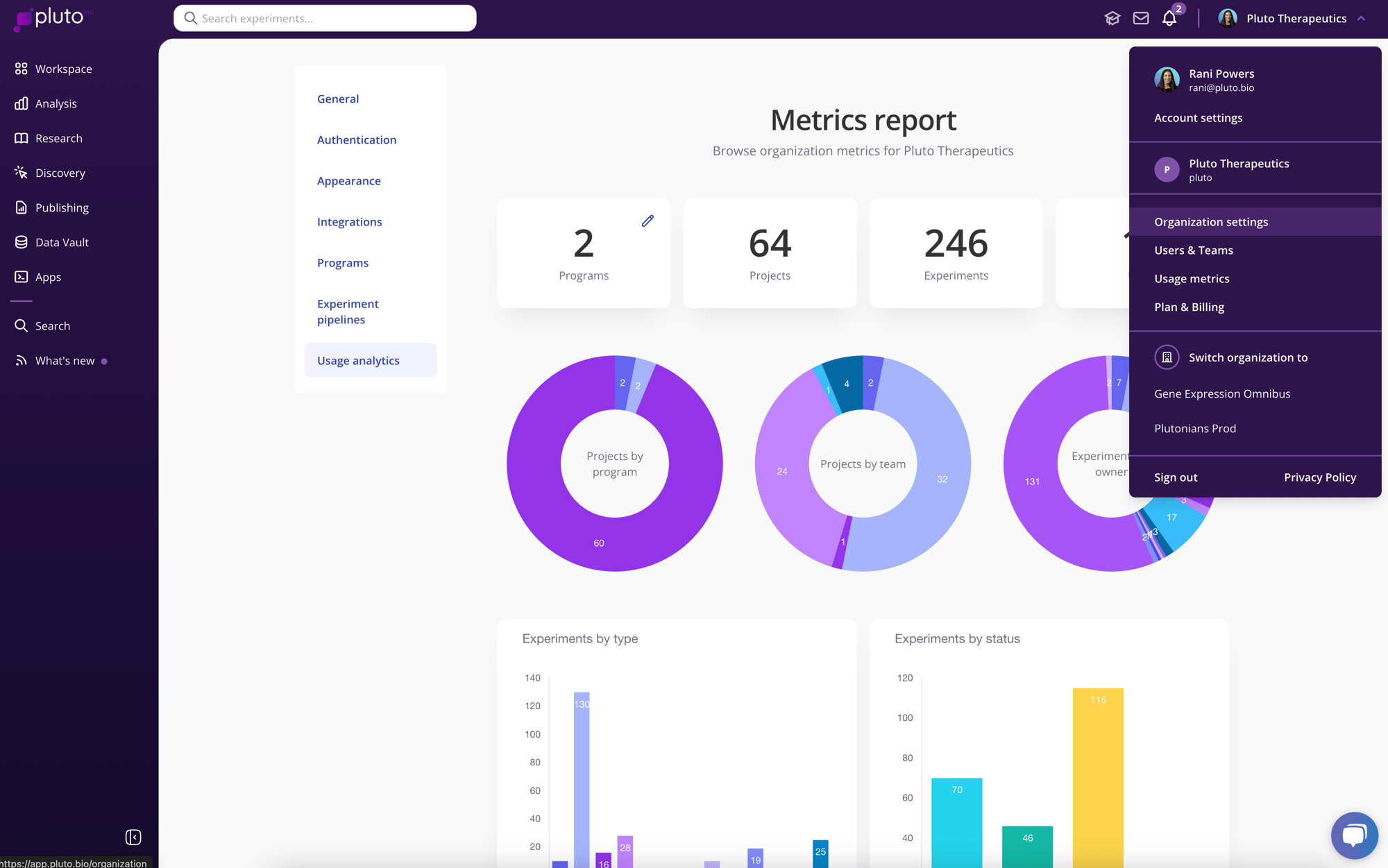Select Organization settings menu item
Image resolution: width=1388 pixels, height=868 pixels.
(x=1211, y=222)
